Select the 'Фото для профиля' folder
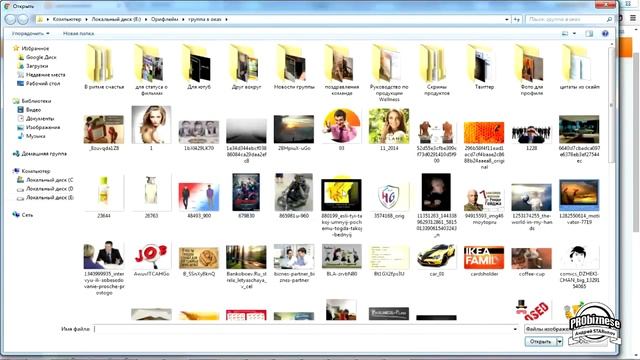Image resolution: width=640 pixels, height=360 pixels. (x=531, y=70)
